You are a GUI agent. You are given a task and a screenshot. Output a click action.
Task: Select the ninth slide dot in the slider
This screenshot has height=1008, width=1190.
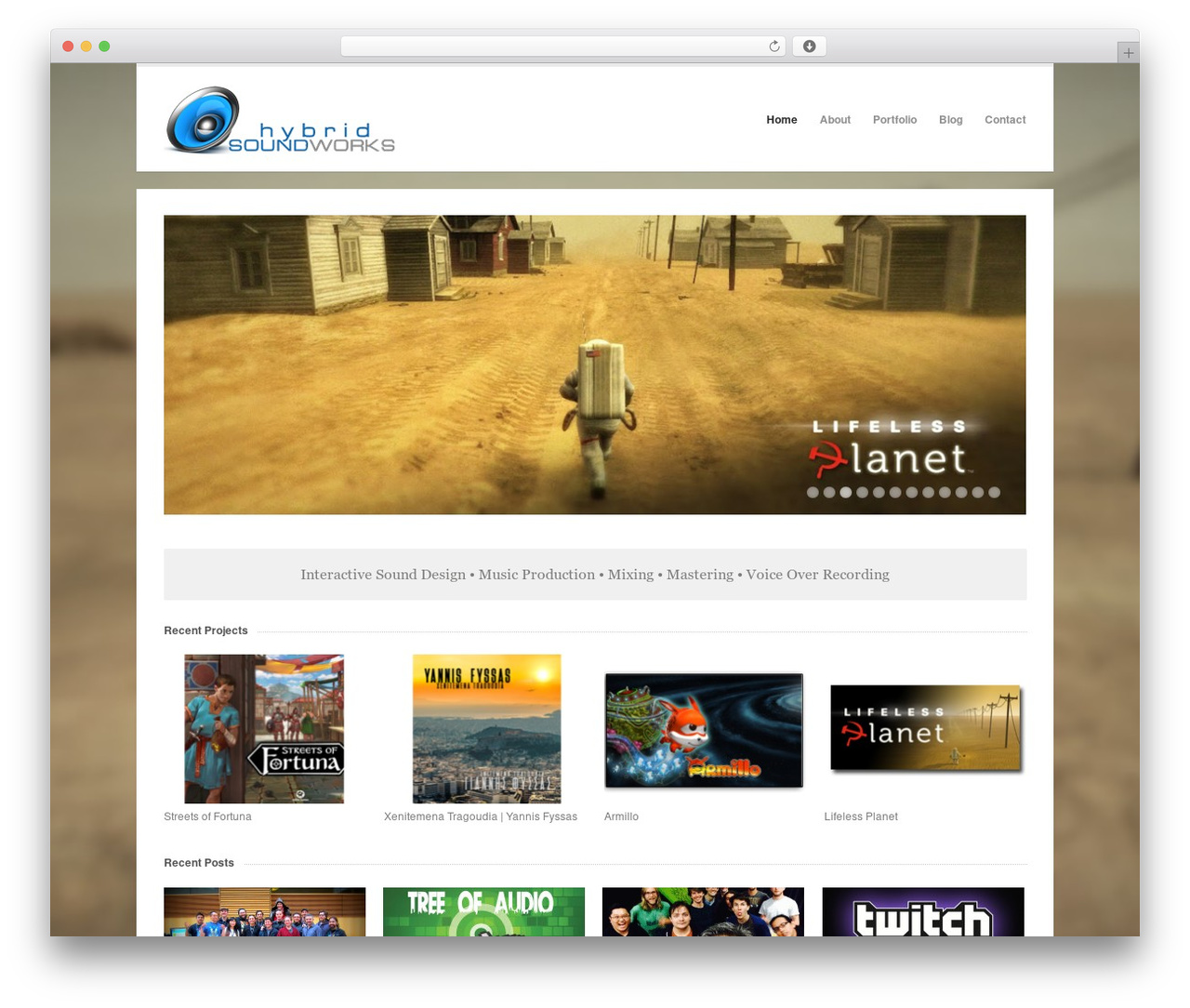click(x=945, y=493)
